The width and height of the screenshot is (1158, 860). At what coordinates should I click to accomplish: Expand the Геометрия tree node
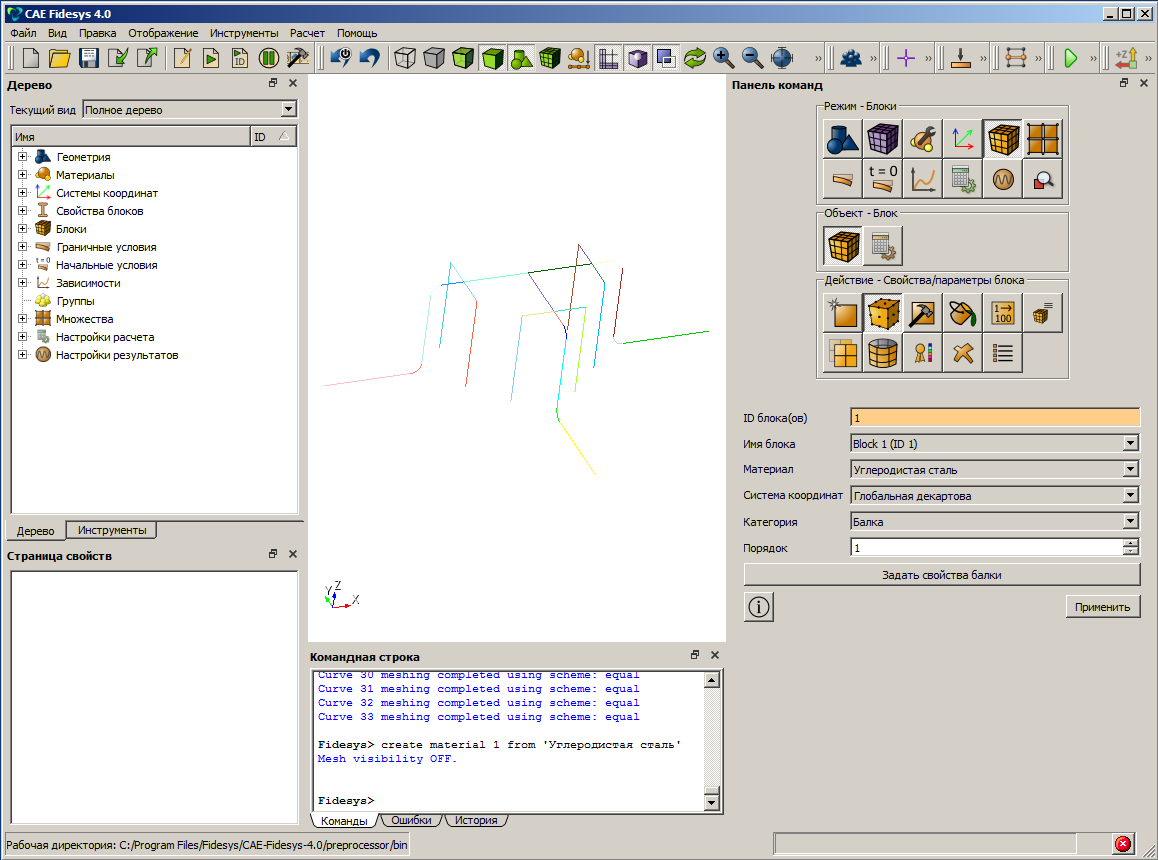22,157
